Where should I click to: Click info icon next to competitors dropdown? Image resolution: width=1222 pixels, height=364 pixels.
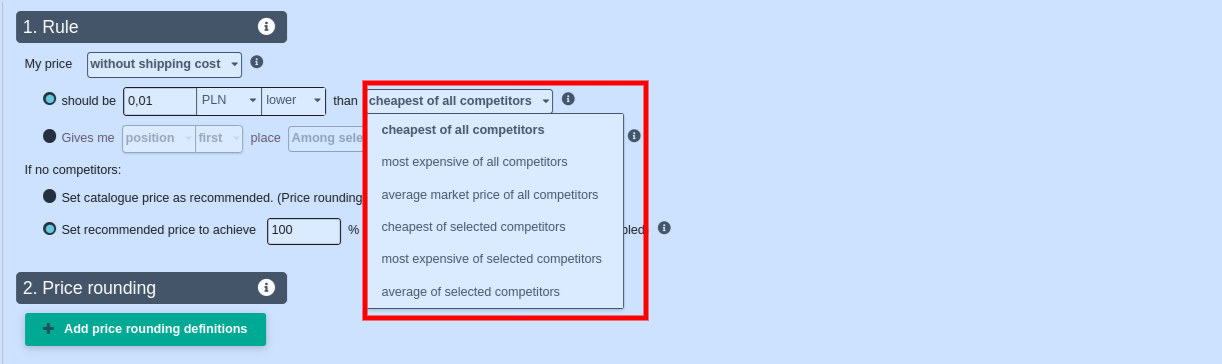point(568,99)
